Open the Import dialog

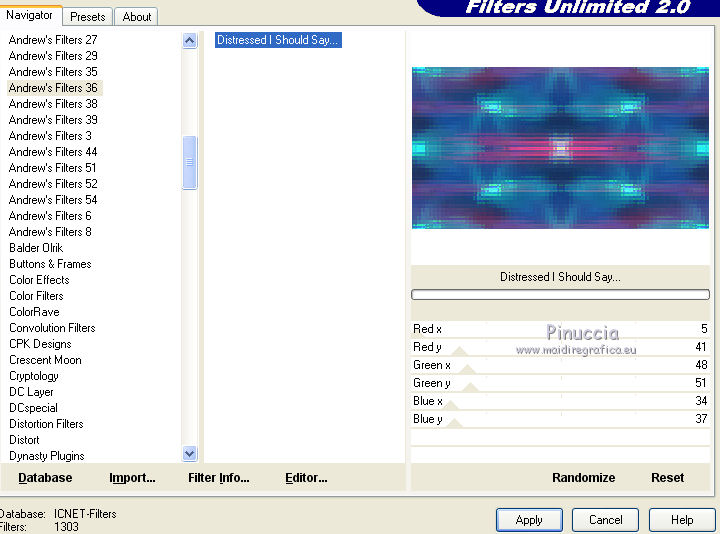[132, 478]
